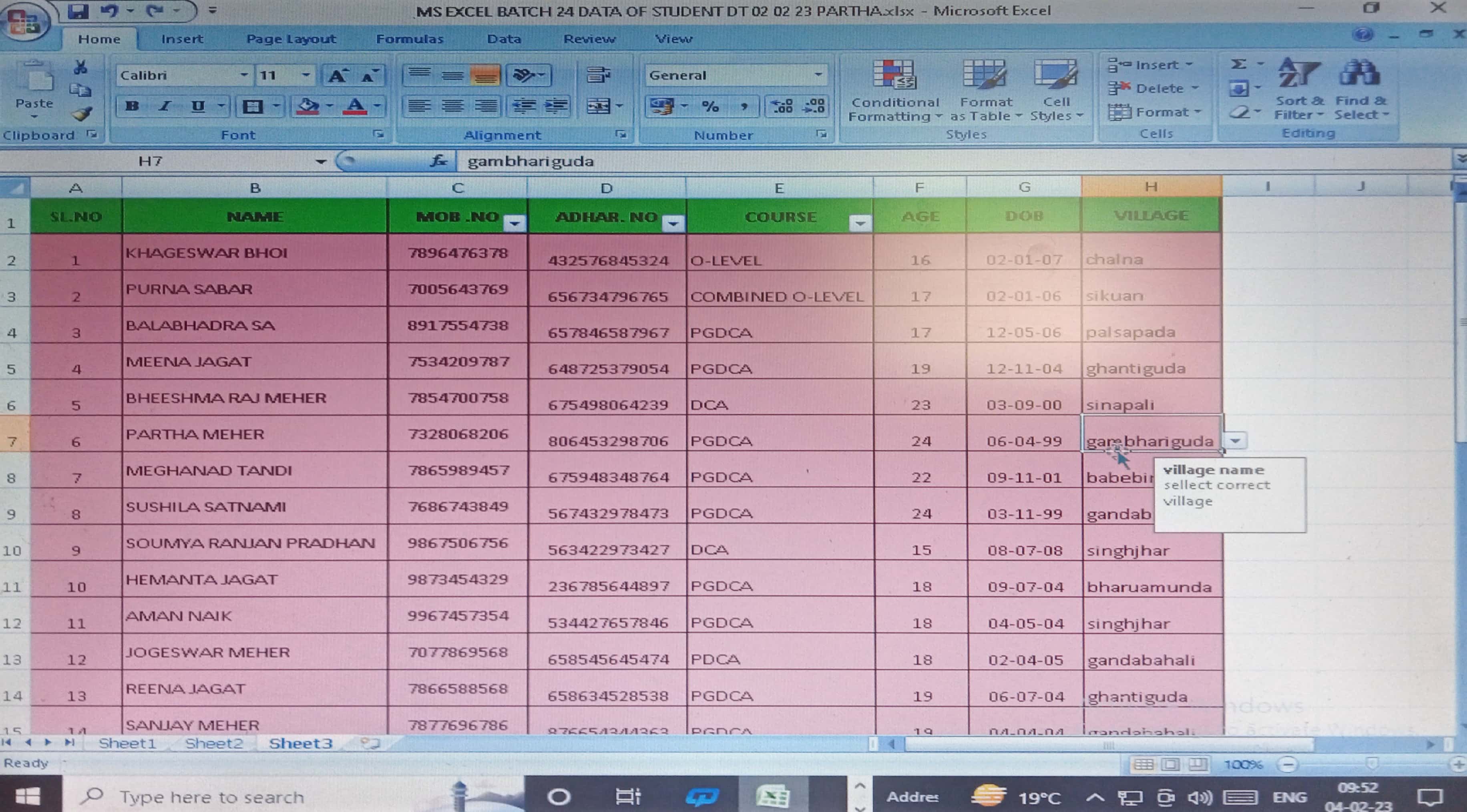The height and width of the screenshot is (812, 1467).
Task: Click the zoom out minus button
Action: [1289, 764]
